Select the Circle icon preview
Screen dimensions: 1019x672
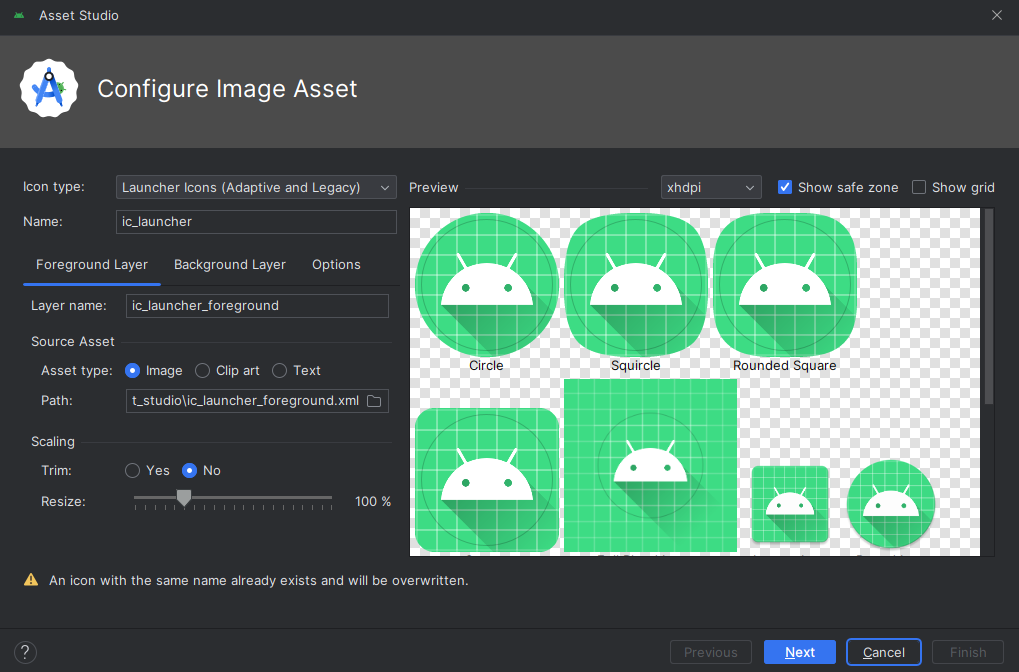pos(487,285)
